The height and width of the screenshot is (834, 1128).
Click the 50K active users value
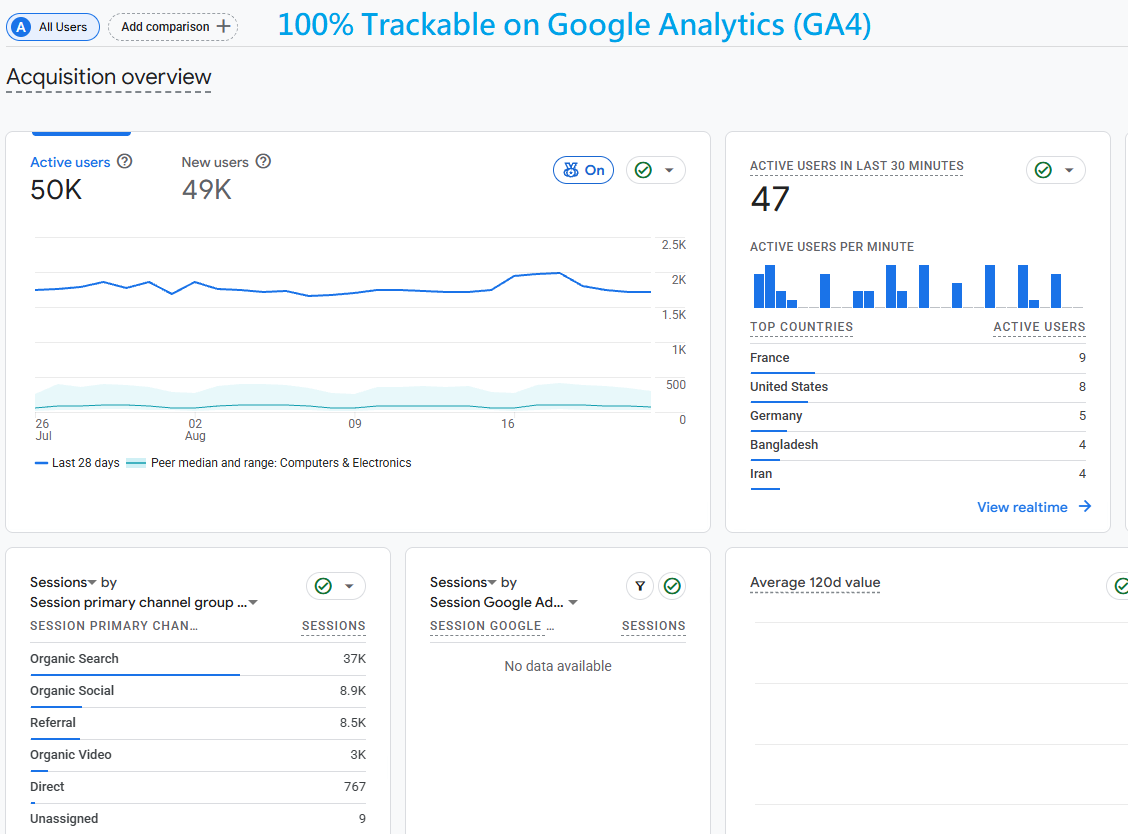pyautogui.click(x=56, y=190)
